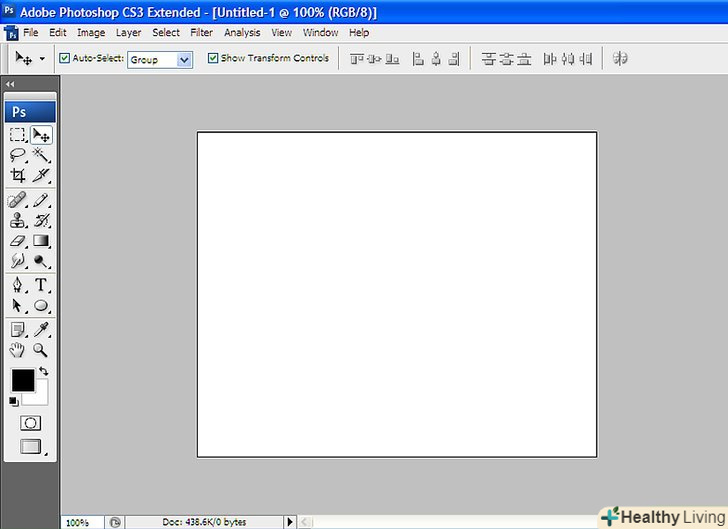Click Distribute Bottom Edges icon
The width and height of the screenshot is (728, 529).
point(524,59)
